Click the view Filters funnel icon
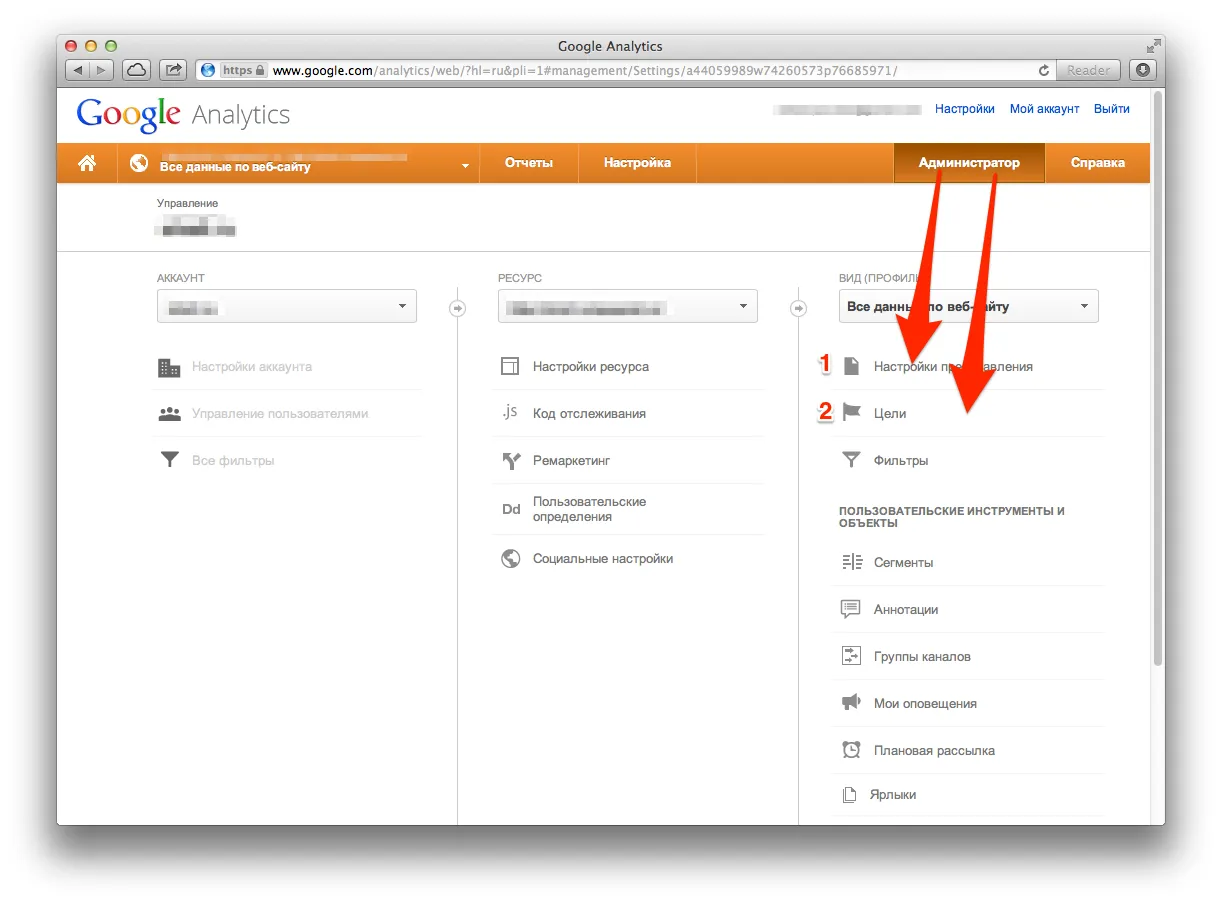Viewport: 1222px width, 904px height. [x=851, y=461]
